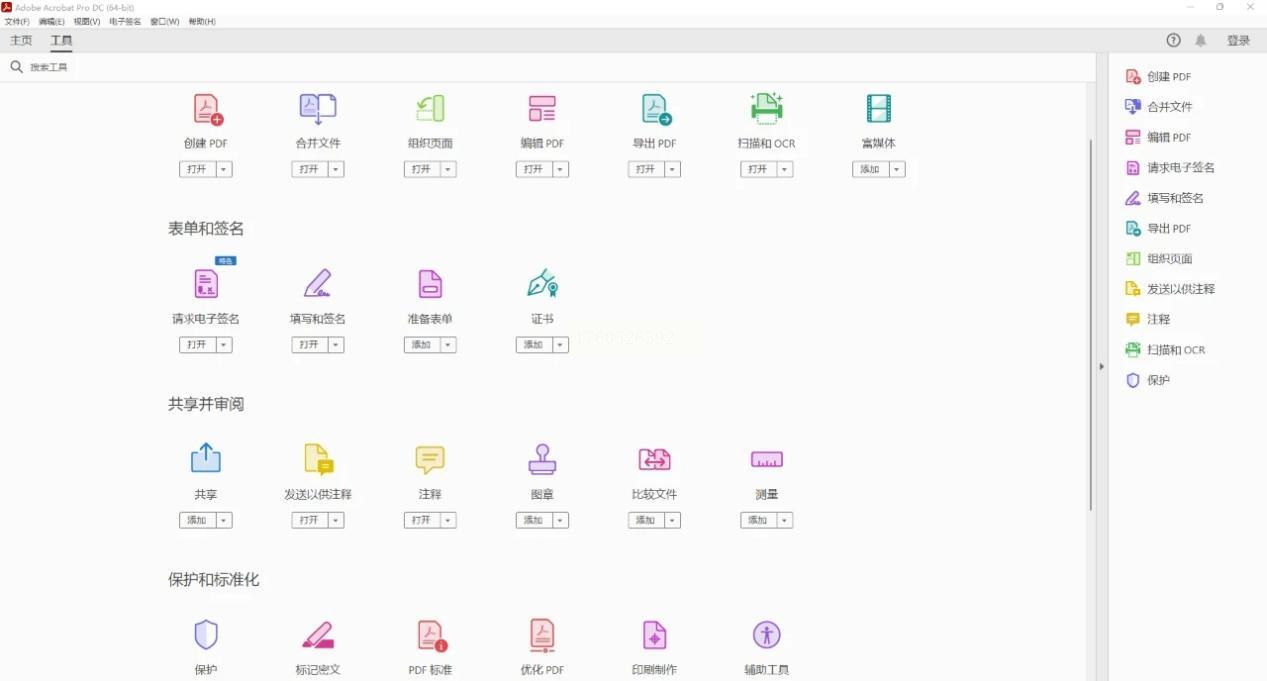The image size is (1267, 681).
Task: Switch to the 主页 tab
Action: coord(21,41)
